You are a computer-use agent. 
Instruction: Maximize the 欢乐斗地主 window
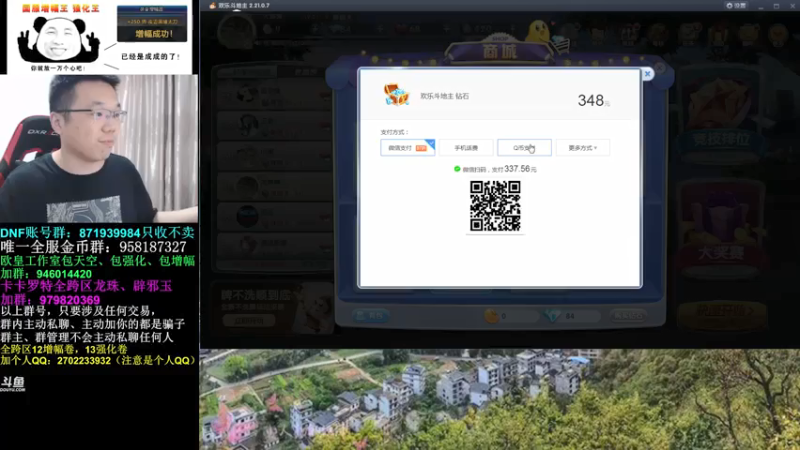(776, 6)
